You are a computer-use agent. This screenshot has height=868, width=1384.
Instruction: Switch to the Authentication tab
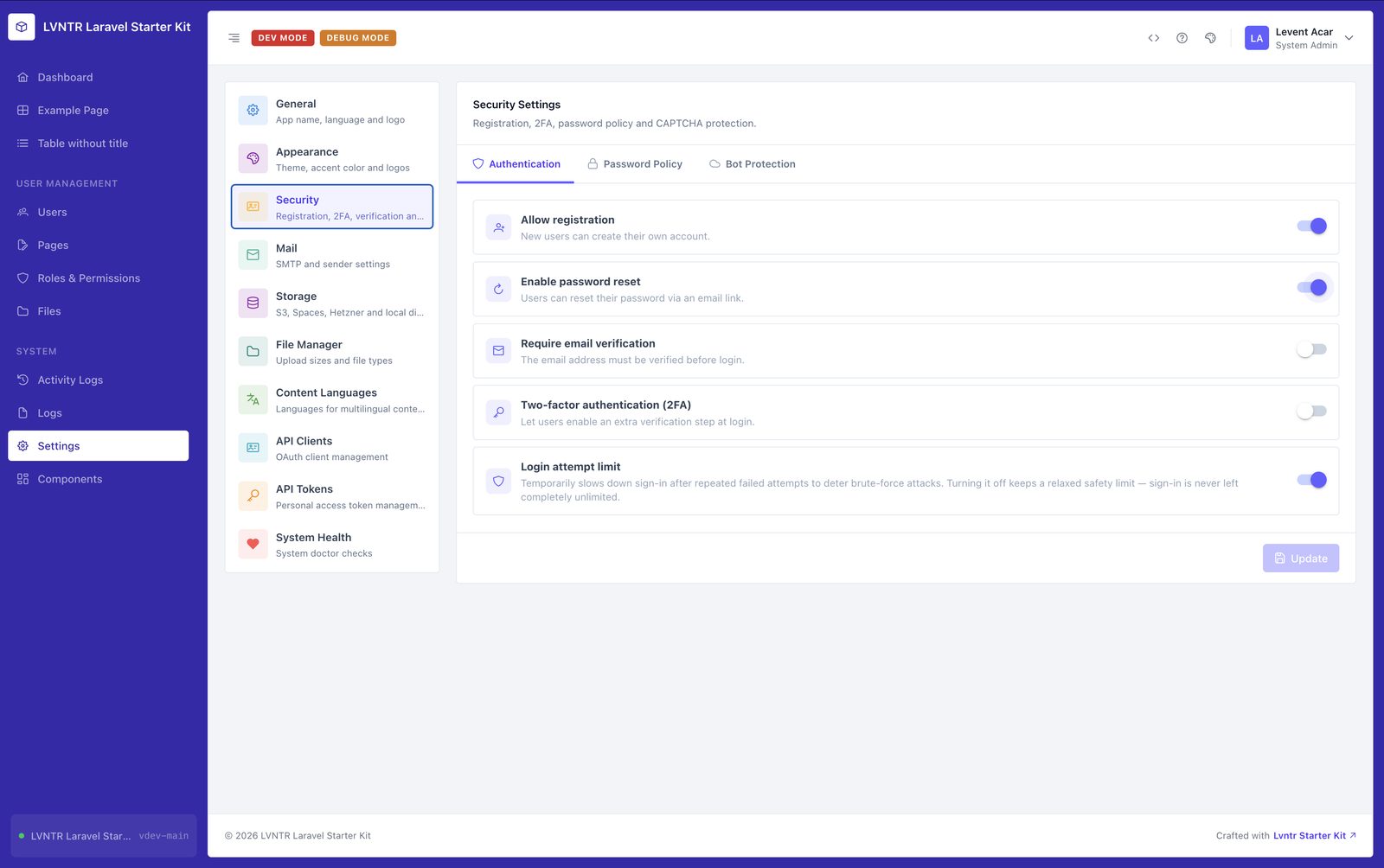pos(516,164)
